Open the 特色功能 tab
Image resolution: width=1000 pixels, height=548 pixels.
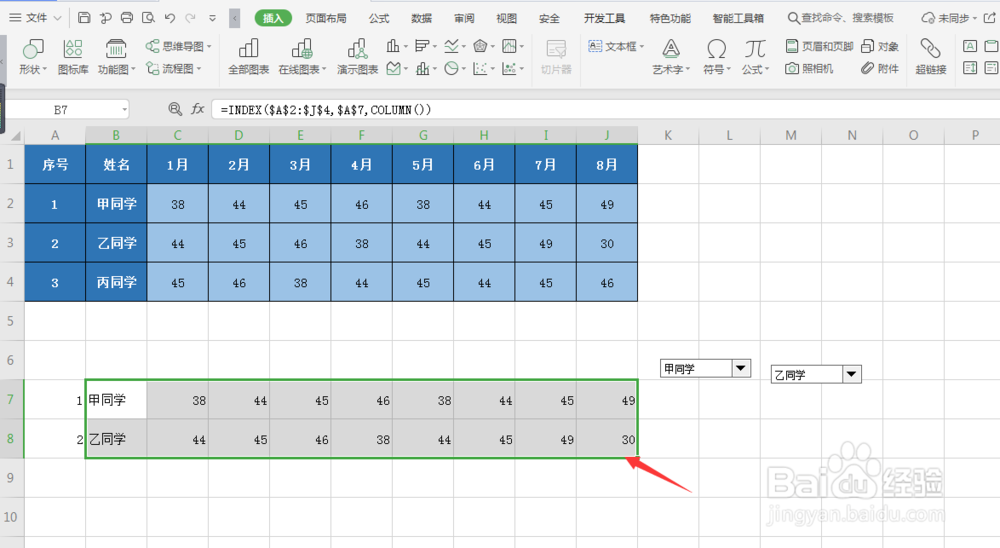[670, 18]
